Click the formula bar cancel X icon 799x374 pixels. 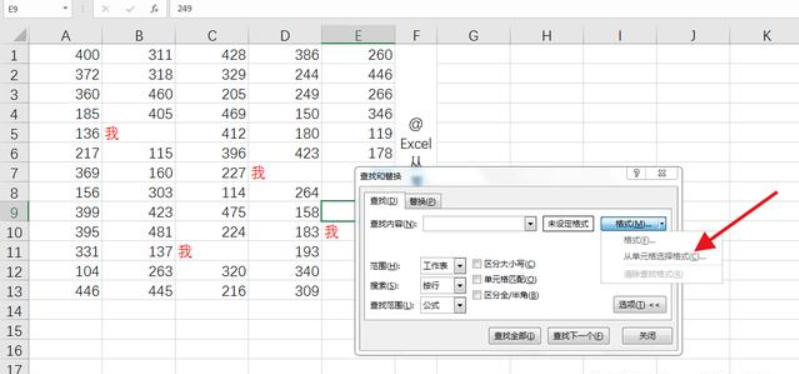pyautogui.click(x=105, y=9)
